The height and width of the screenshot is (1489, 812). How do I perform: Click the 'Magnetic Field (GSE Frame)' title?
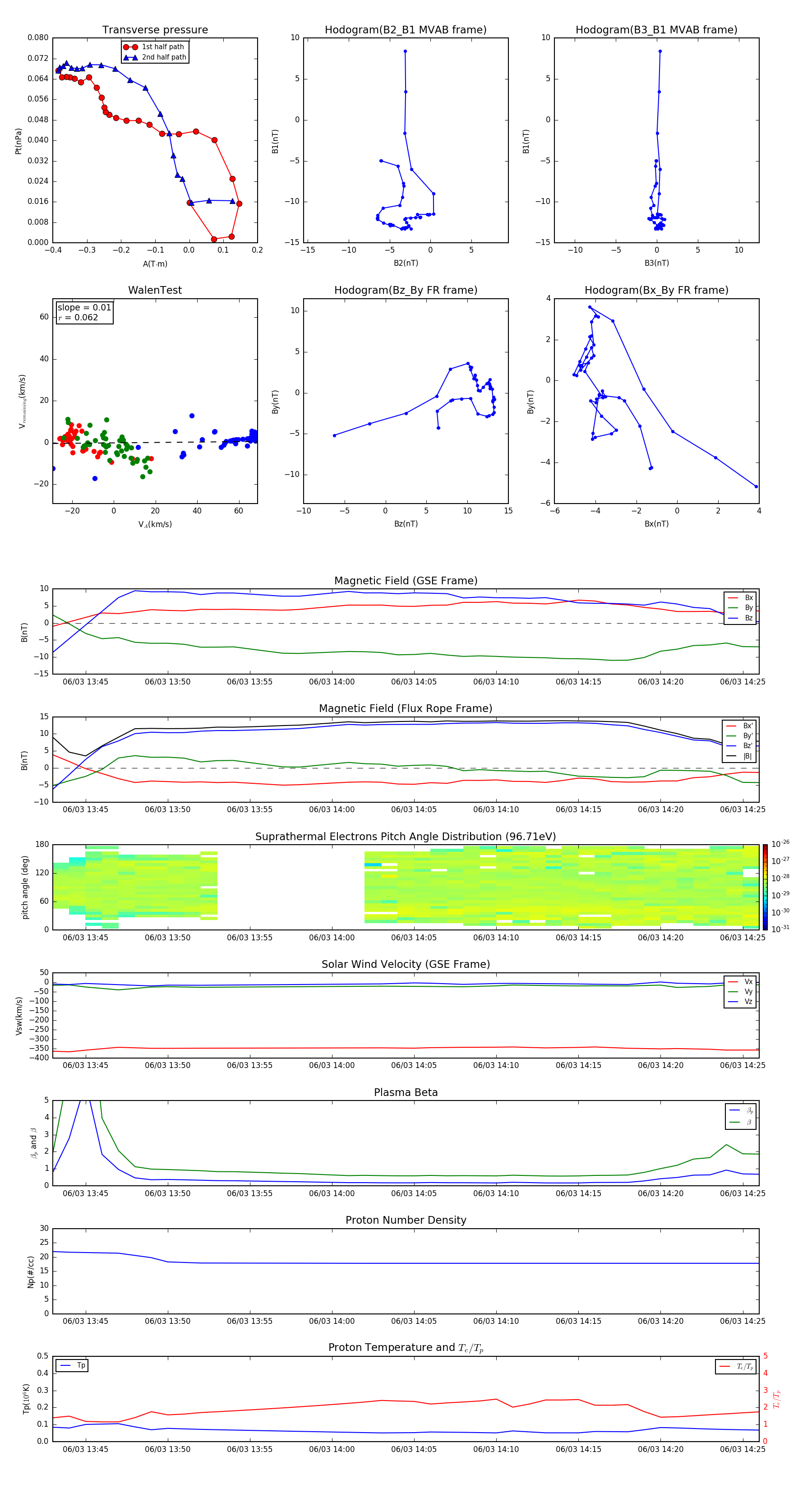point(406,581)
